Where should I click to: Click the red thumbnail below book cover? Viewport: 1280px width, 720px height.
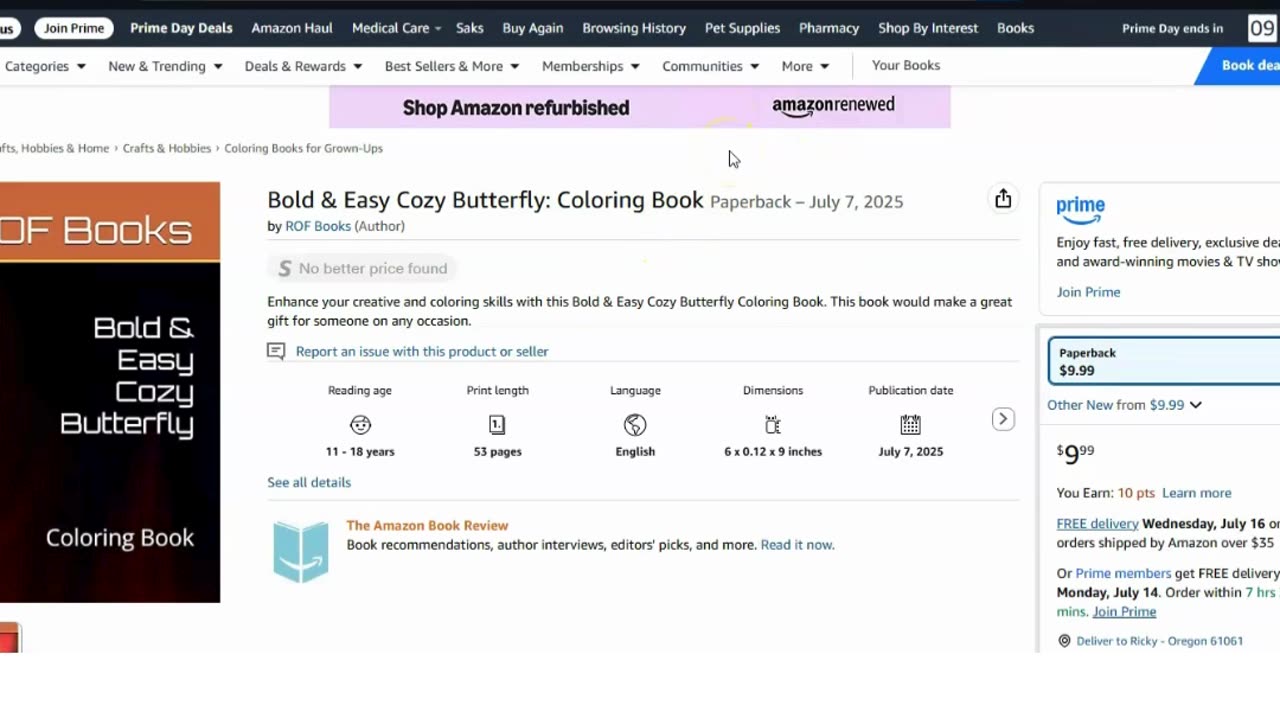point(9,638)
